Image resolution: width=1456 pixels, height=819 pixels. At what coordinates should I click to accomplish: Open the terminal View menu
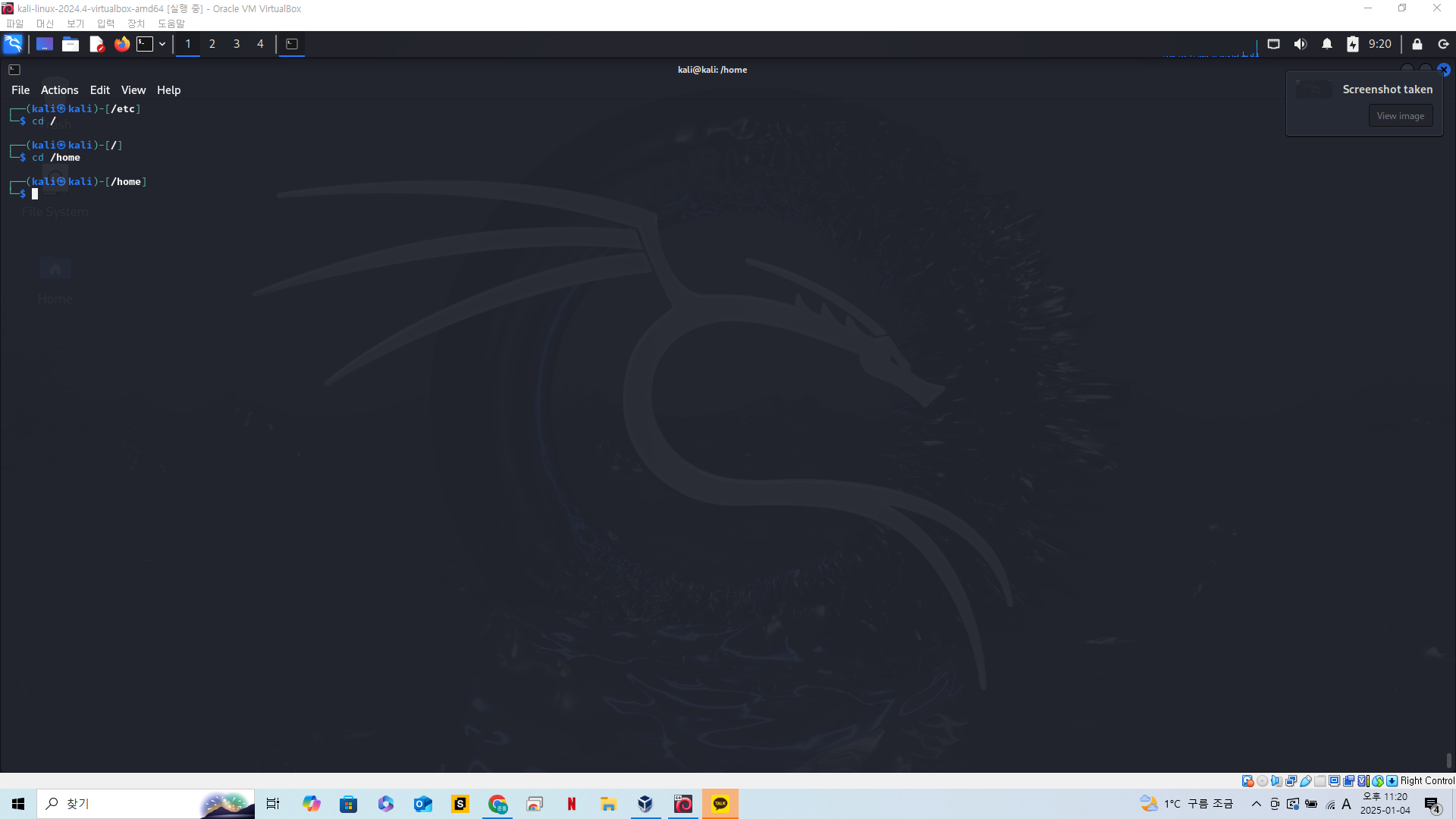(x=133, y=89)
